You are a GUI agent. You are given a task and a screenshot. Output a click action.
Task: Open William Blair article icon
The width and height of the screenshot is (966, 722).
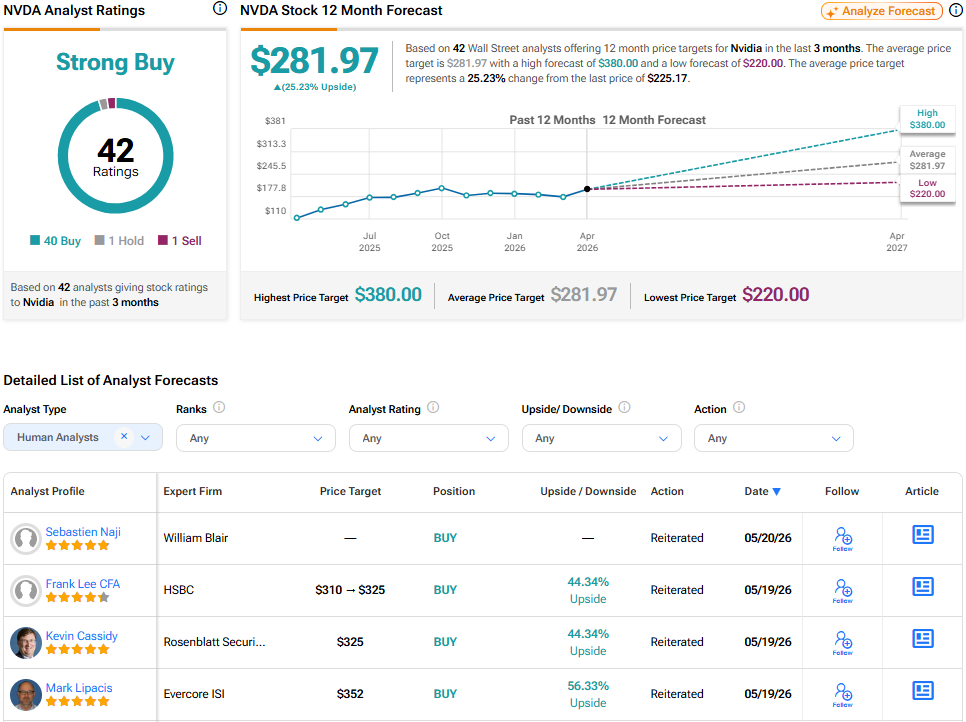(x=922, y=535)
